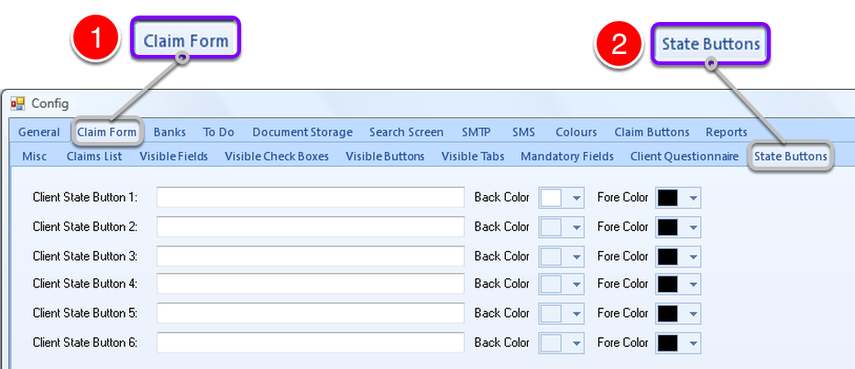Click black Fore Color swatch for Button 3
The height and width of the screenshot is (369, 855).
(668, 256)
